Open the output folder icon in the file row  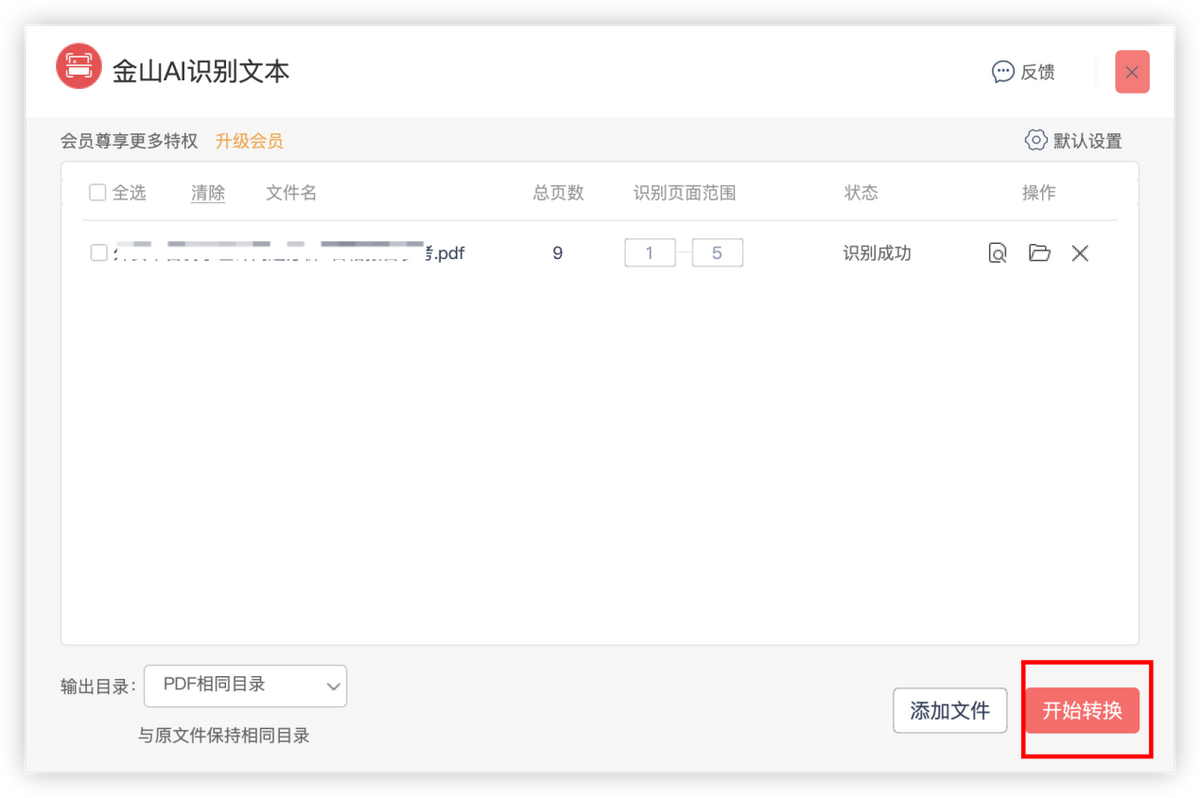tap(1039, 253)
